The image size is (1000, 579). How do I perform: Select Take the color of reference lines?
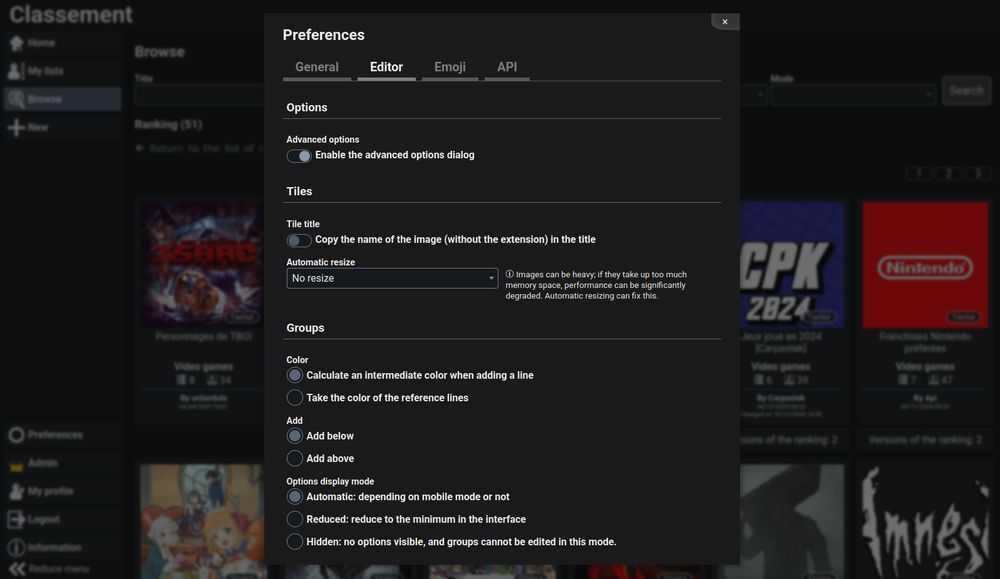click(295, 397)
